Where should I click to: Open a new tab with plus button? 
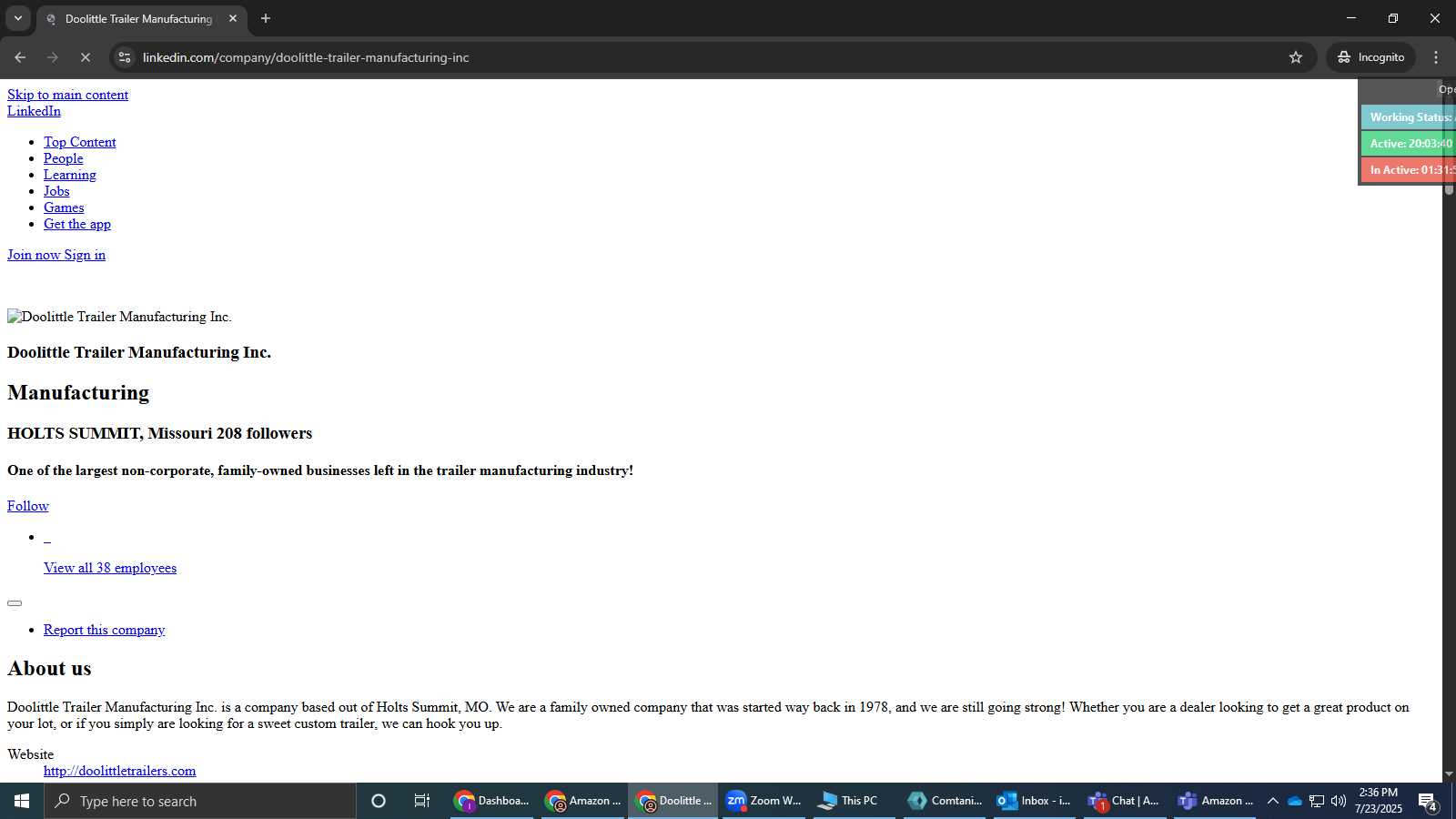(266, 18)
